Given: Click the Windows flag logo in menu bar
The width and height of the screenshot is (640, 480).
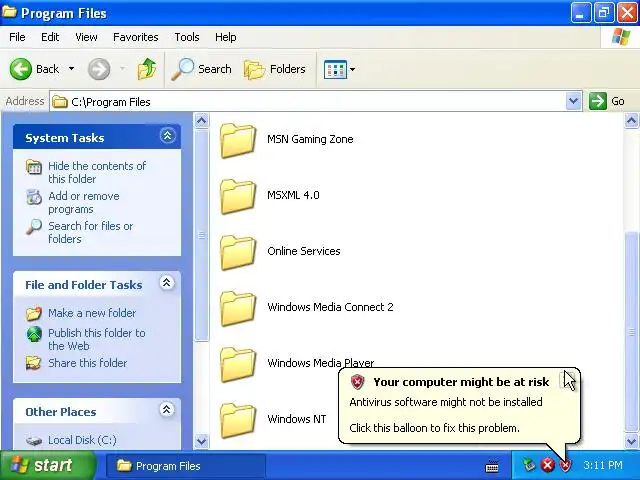Looking at the screenshot, I should coord(621,37).
